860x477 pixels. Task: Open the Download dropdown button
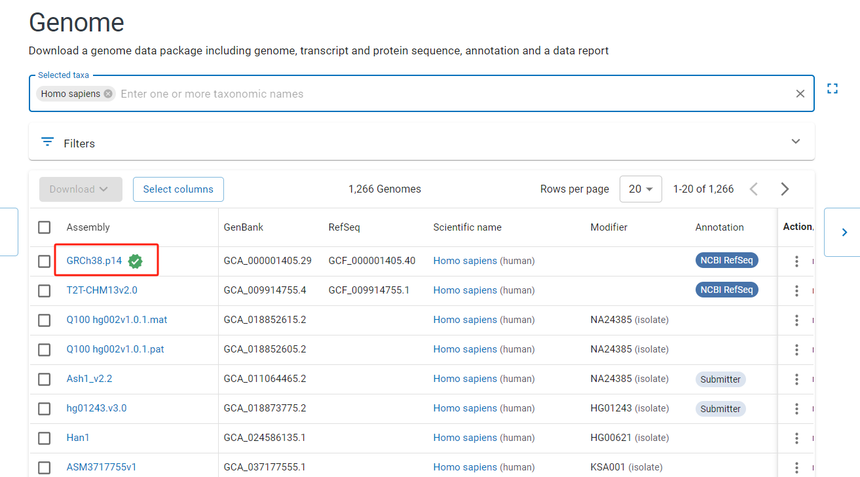81,189
